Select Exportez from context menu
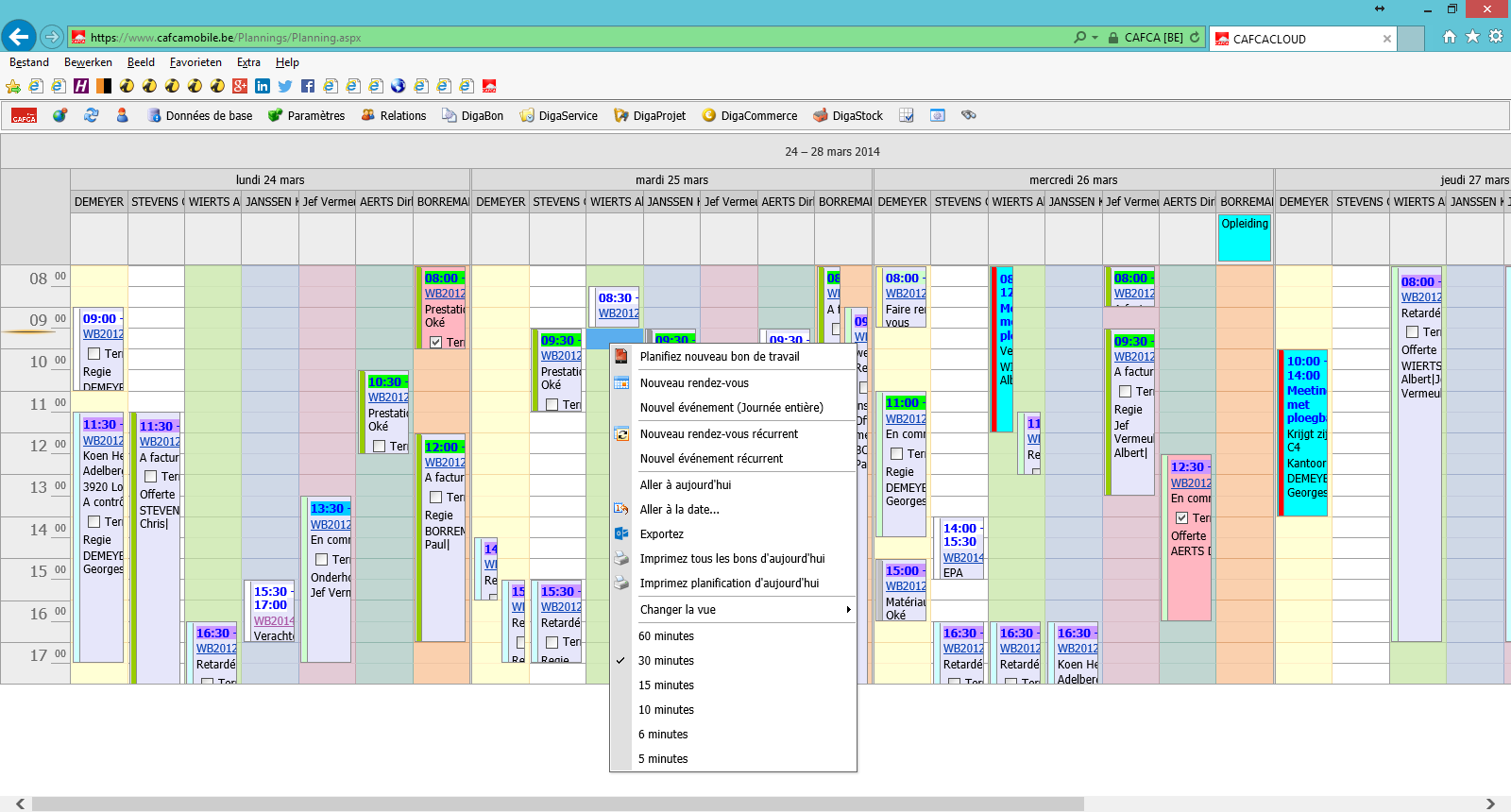 (733, 534)
